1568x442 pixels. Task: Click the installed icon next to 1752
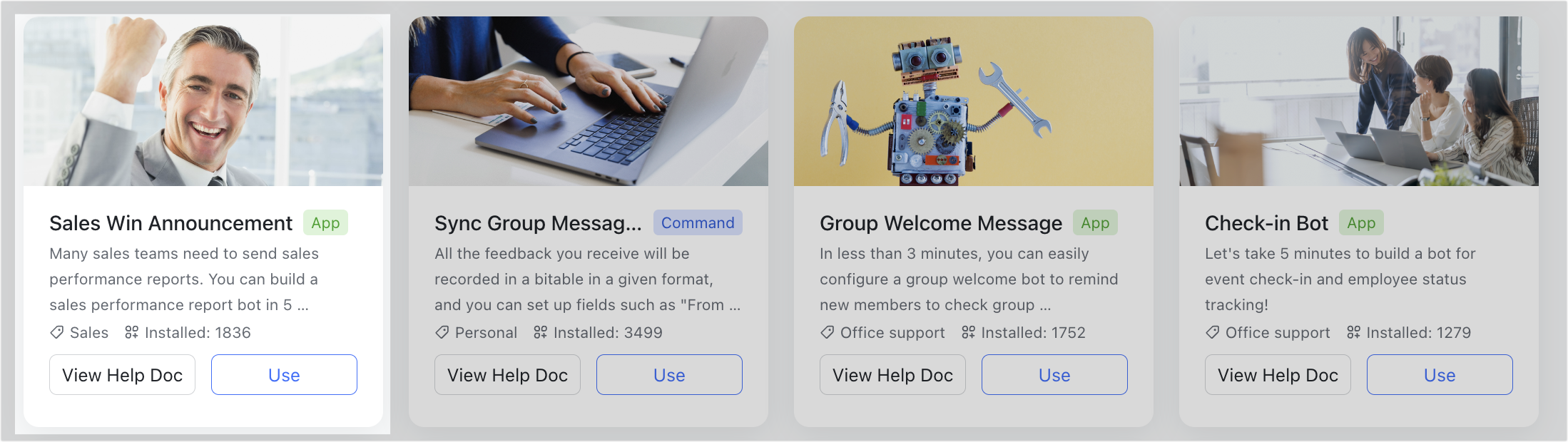(968, 332)
